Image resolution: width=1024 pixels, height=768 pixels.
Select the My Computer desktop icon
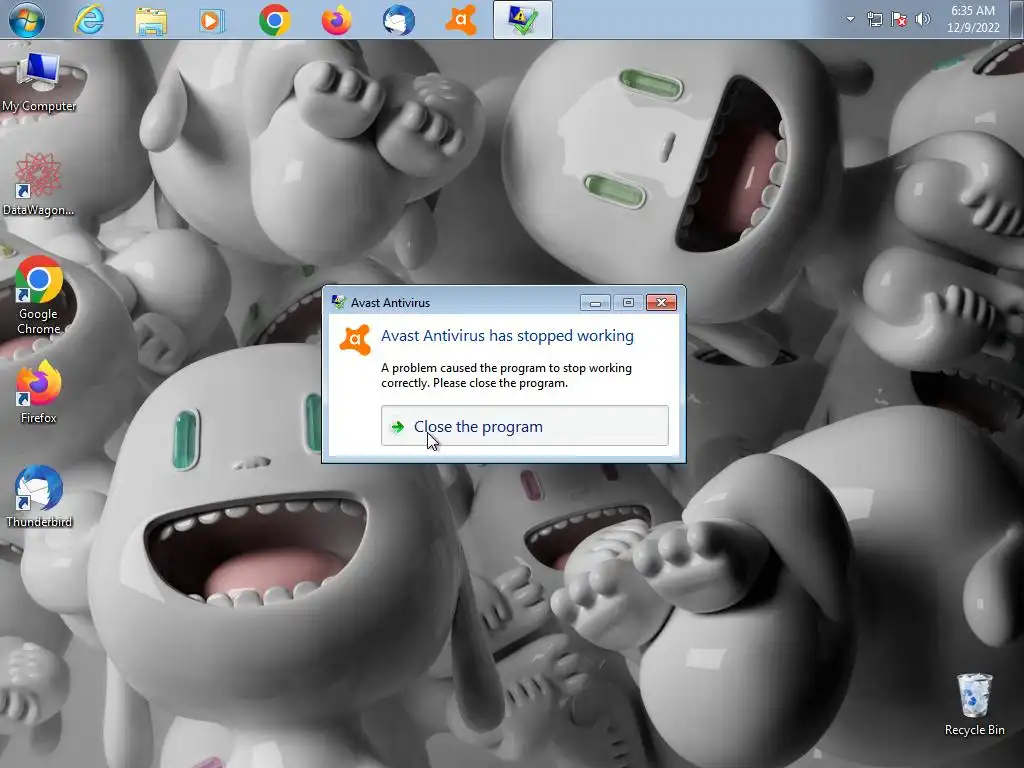pyautogui.click(x=39, y=83)
